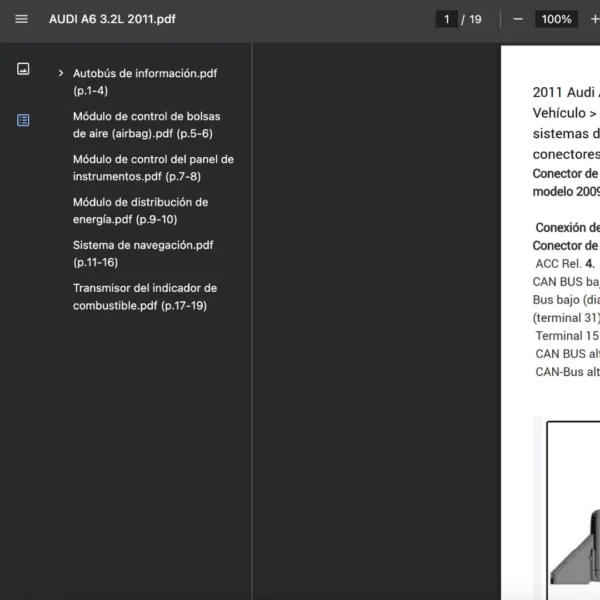The width and height of the screenshot is (600, 600).
Task: Open Módulo de control del panel de instrumentos bookmark
Action: [153, 168]
